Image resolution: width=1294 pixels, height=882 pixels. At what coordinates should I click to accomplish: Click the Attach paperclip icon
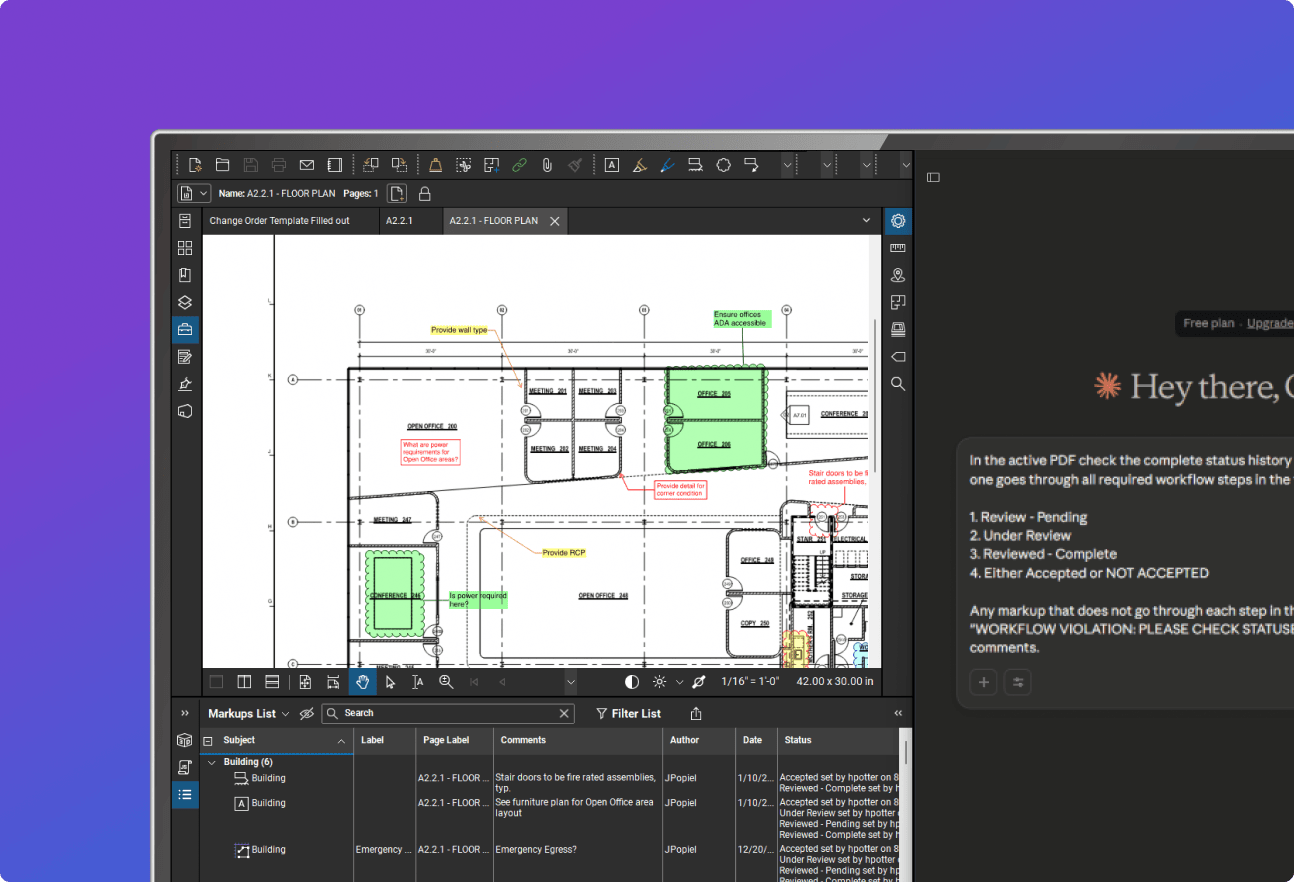pyautogui.click(x=548, y=165)
